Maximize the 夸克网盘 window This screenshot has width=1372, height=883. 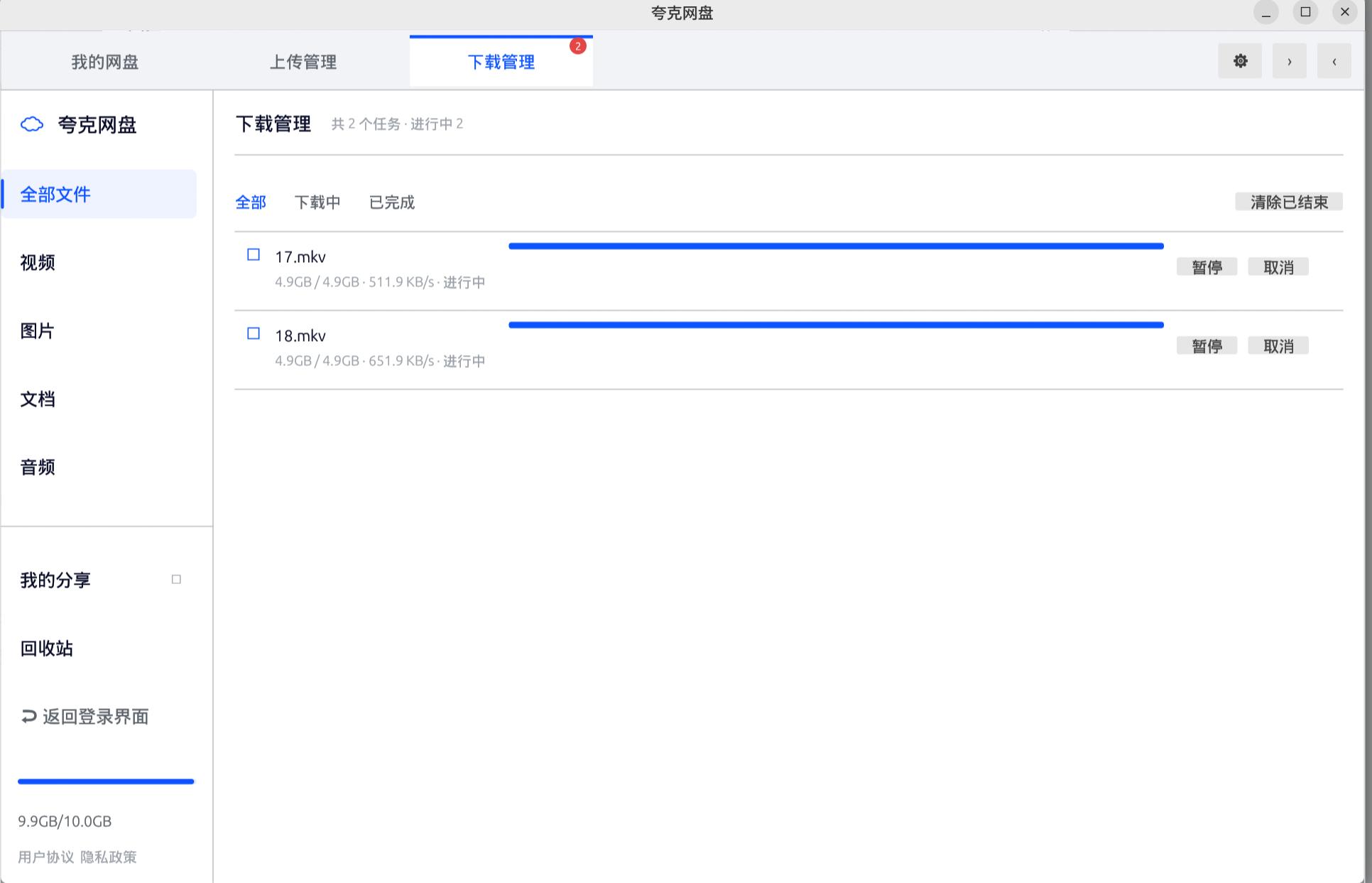tap(1305, 12)
